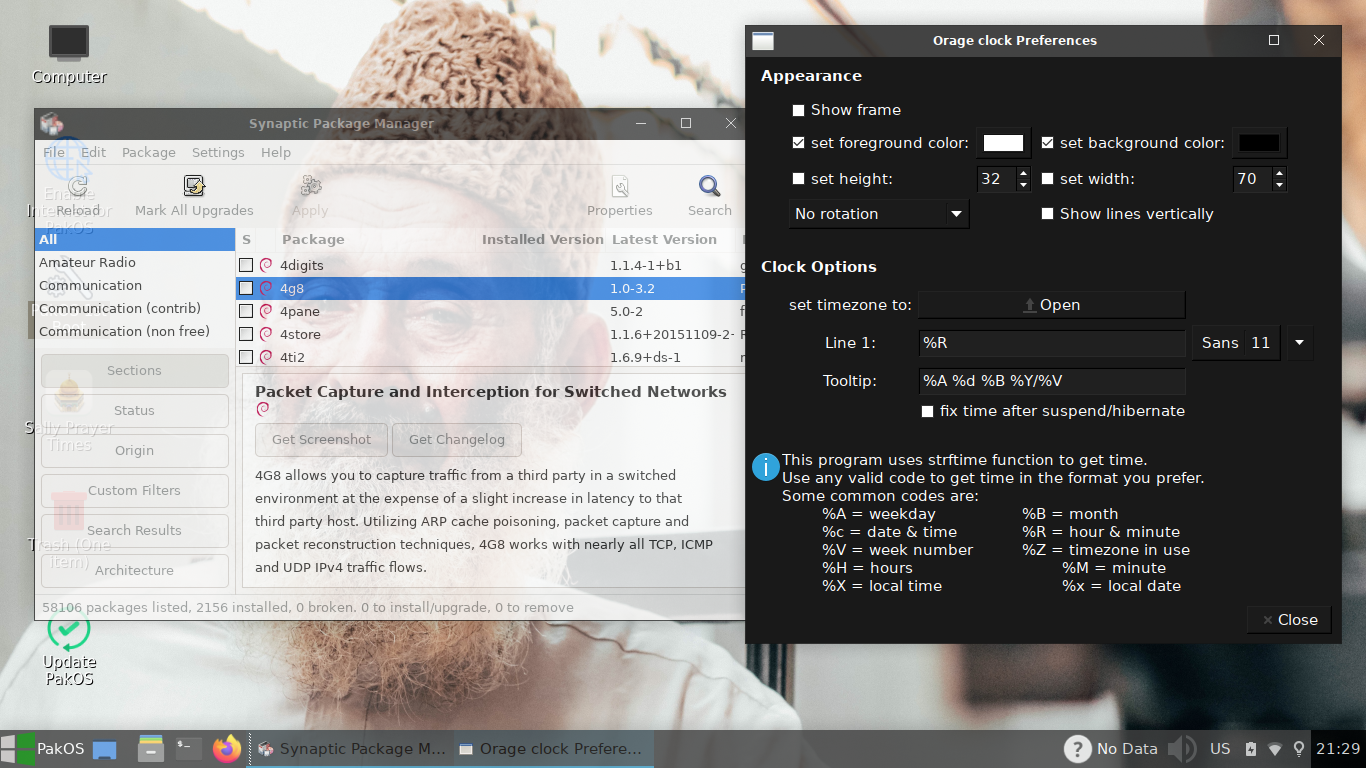
Task: Click the volume speaker icon in tray
Action: click(x=1182, y=749)
